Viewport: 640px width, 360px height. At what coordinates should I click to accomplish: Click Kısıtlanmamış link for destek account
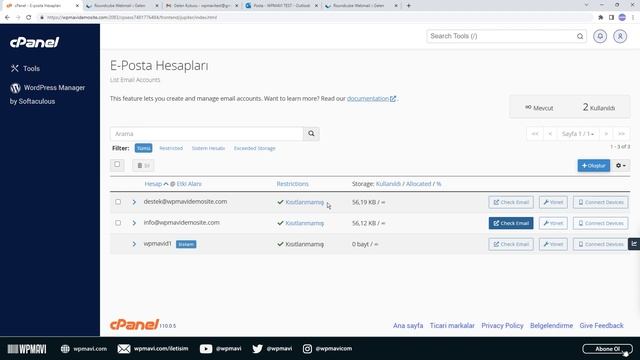click(304, 202)
